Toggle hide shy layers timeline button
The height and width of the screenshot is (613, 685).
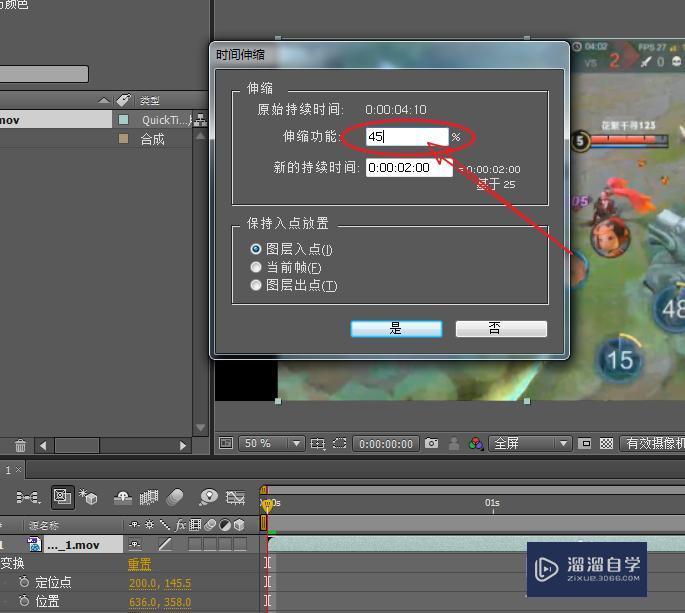point(123,497)
